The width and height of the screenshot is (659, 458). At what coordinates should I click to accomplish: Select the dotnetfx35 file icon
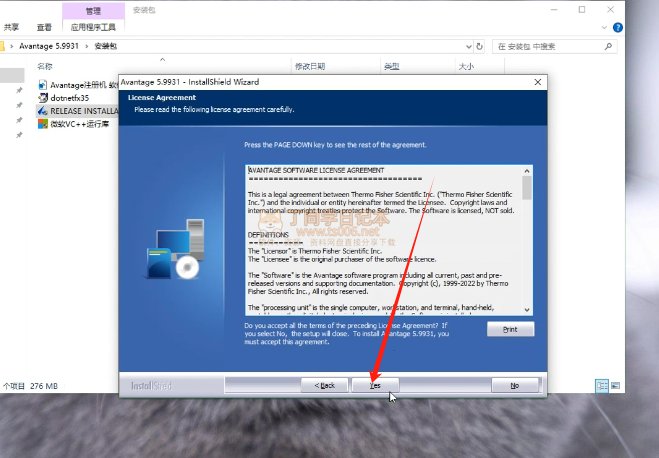43,98
